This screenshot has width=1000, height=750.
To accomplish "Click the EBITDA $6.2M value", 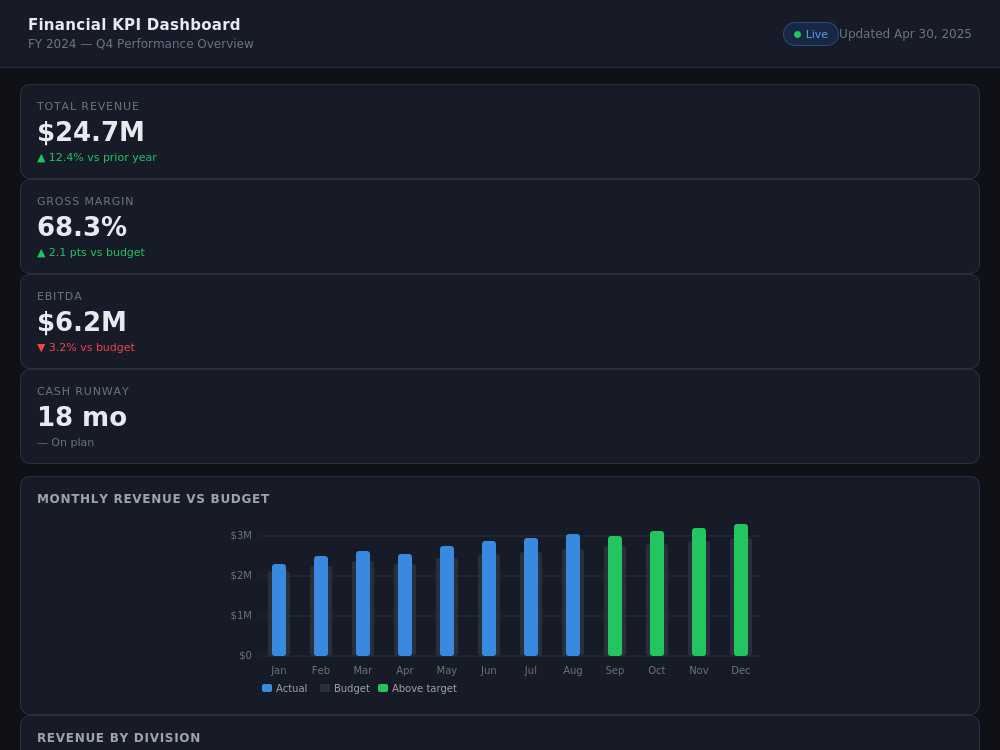I will tap(82, 322).
